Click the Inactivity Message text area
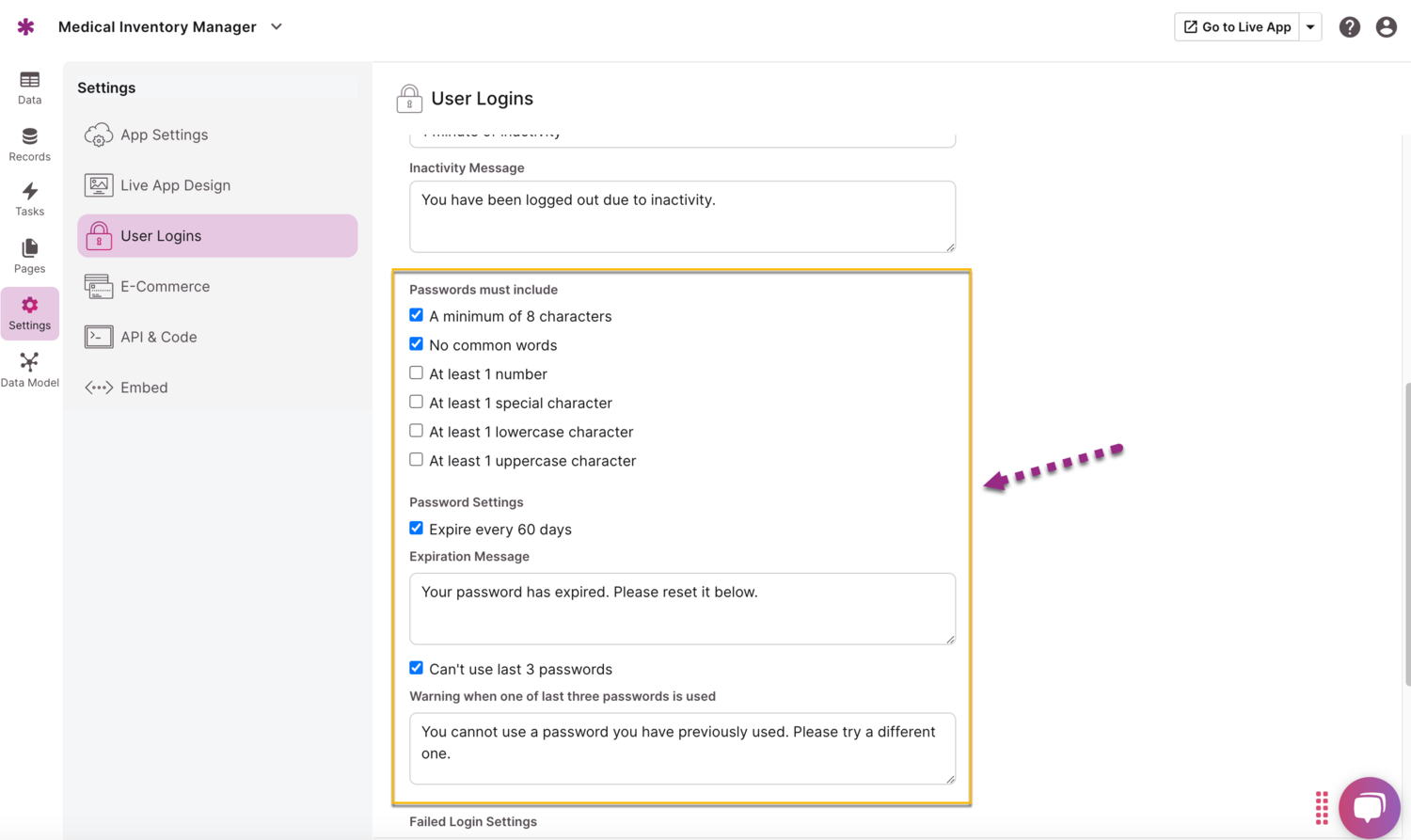The height and width of the screenshot is (840, 1411). 682,215
